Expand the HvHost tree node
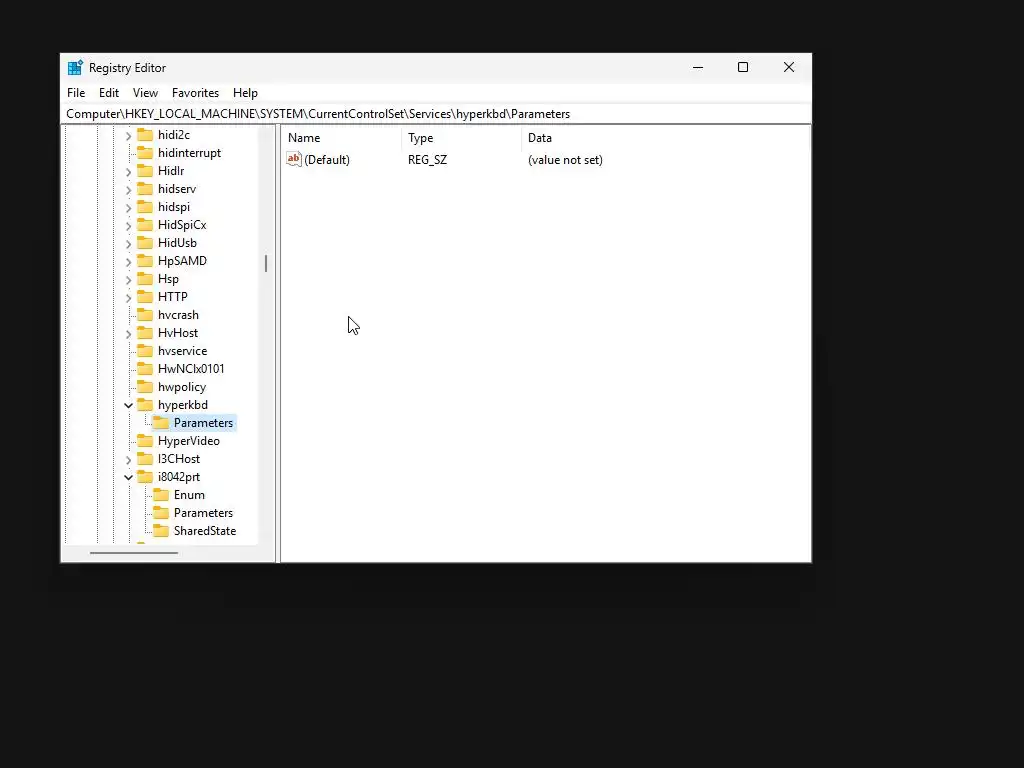 pyautogui.click(x=129, y=334)
